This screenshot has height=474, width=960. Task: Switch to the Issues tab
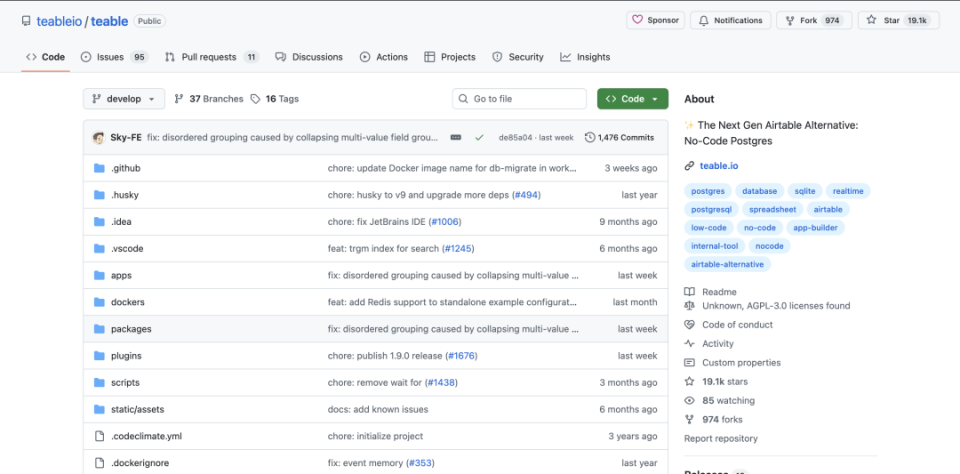pos(114,57)
